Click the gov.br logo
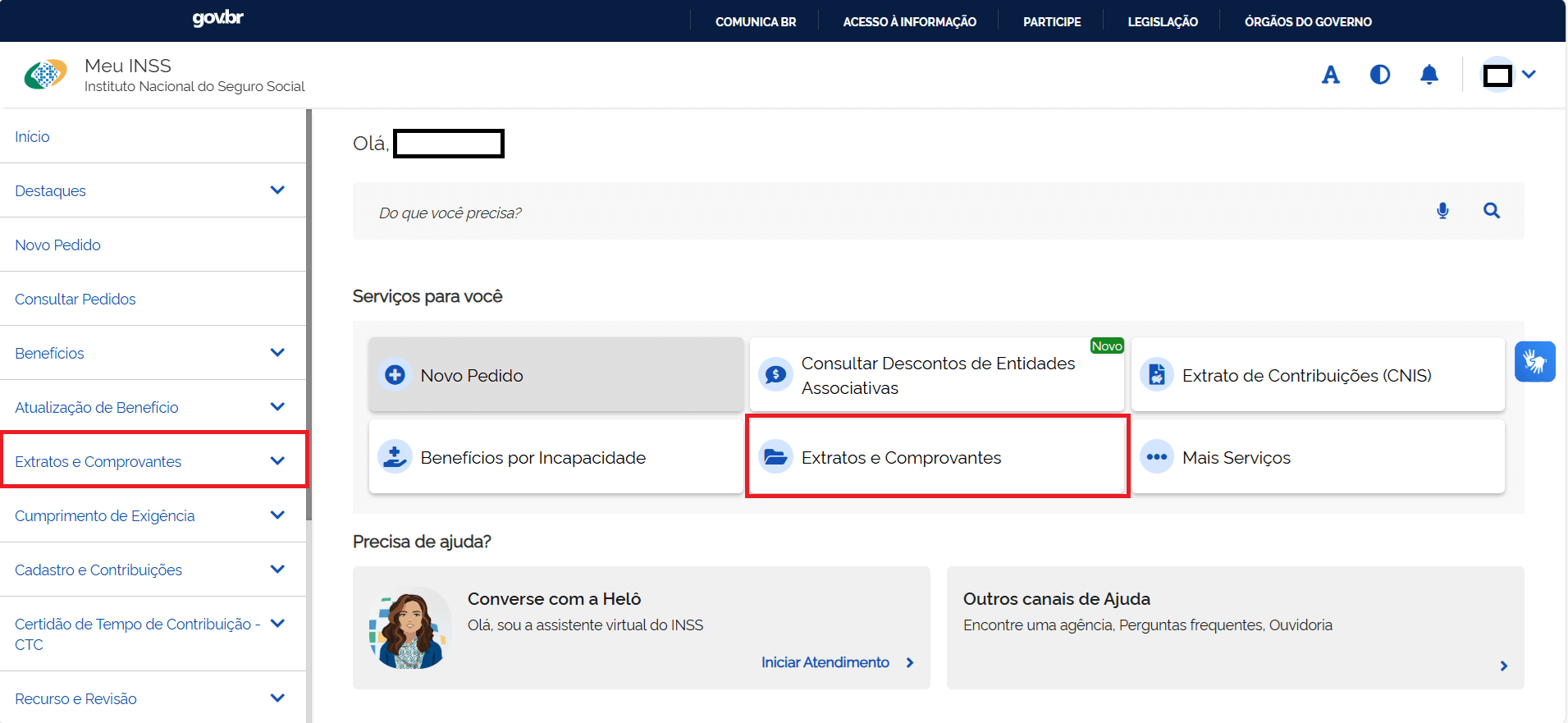This screenshot has height=723, width=1568. pyautogui.click(x=217, y=18)
